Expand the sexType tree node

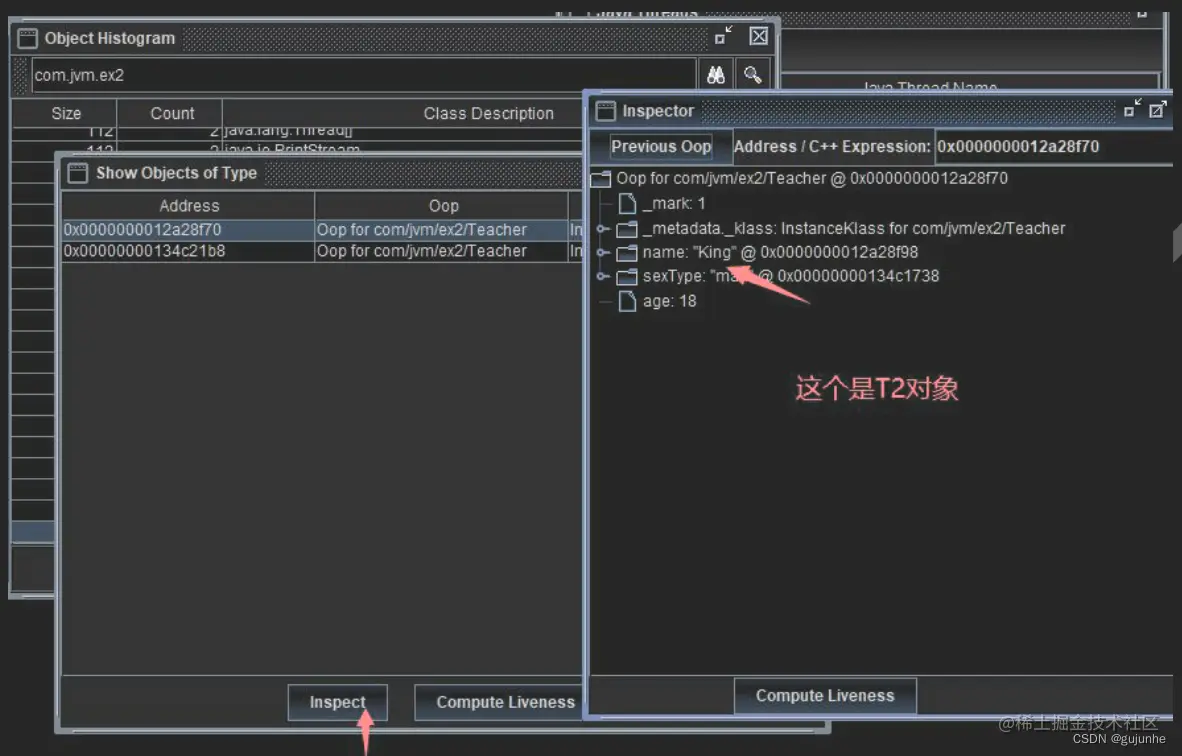602,277
